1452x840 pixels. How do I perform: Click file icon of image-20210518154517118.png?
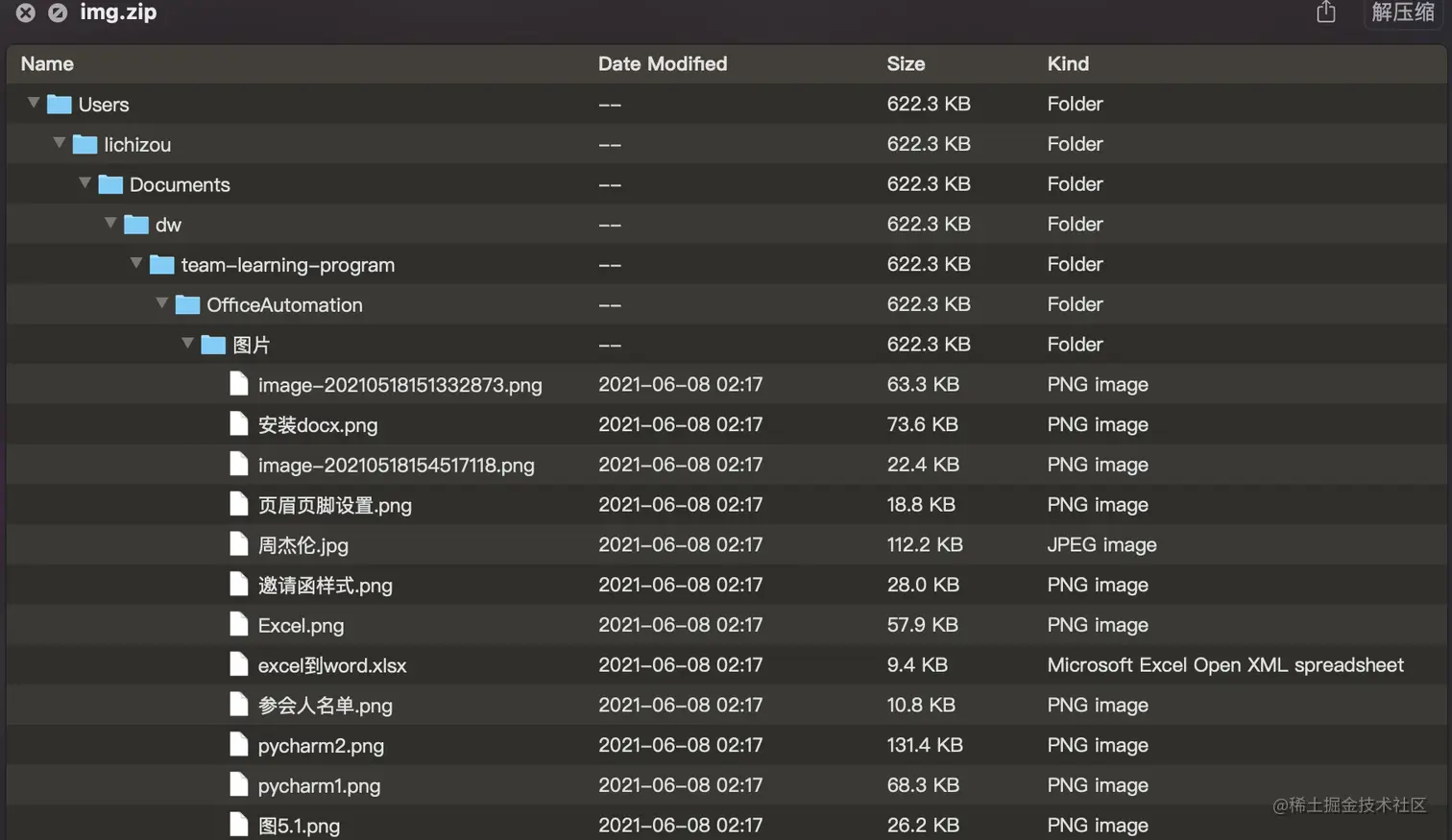239,465
